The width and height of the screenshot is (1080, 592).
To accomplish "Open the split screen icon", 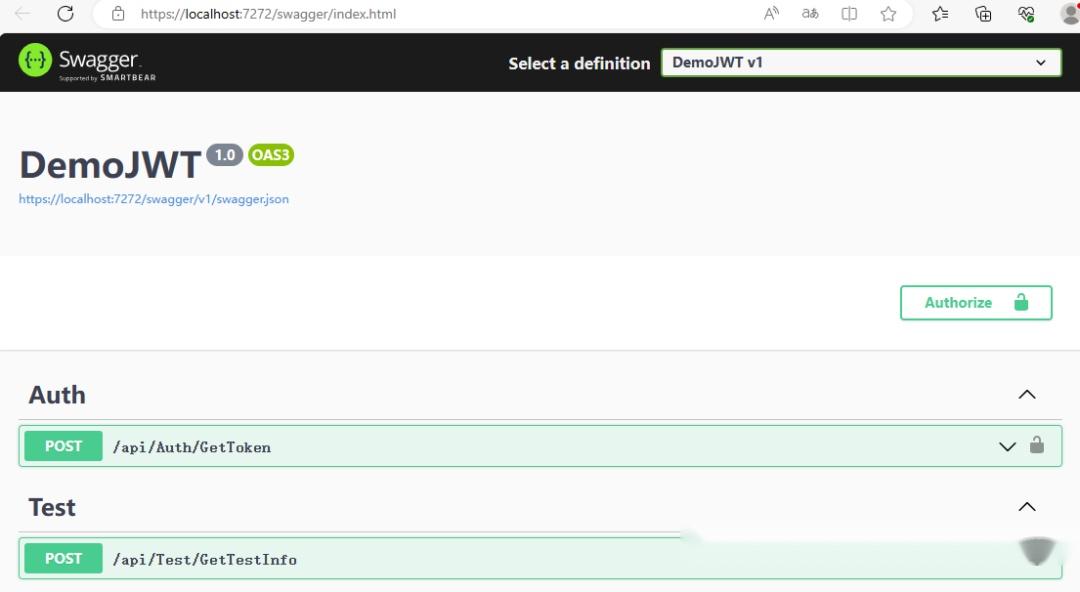I will click(x=849, y=13).
